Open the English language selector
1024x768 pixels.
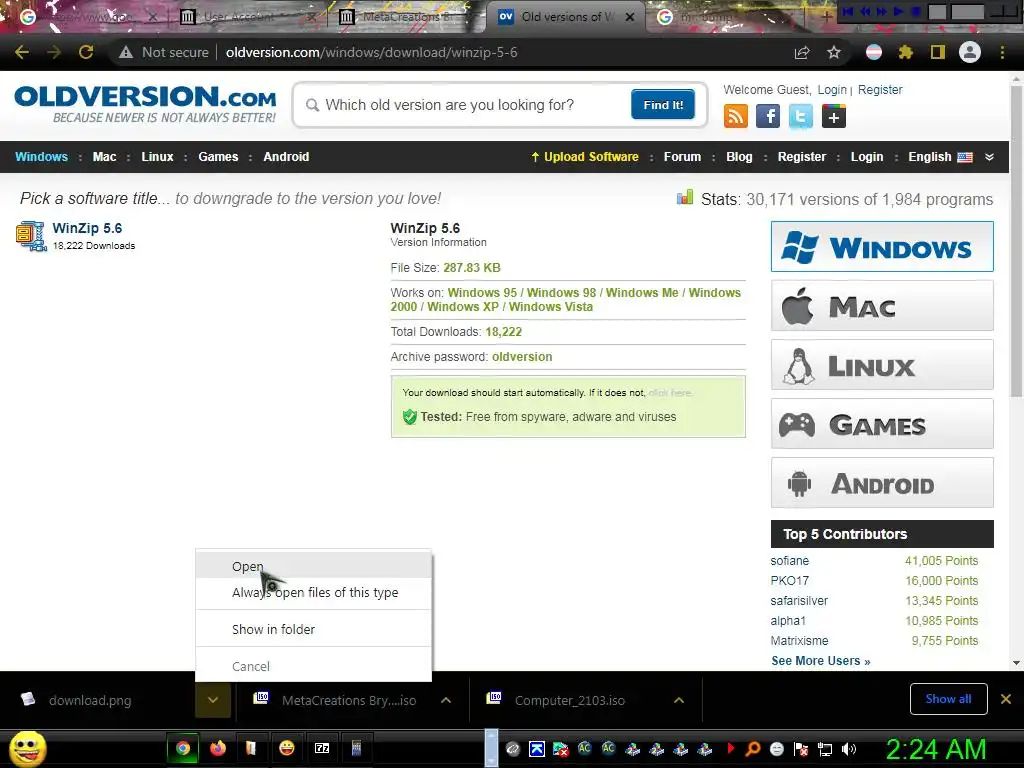pyautogui.click(x=940, y=157)
